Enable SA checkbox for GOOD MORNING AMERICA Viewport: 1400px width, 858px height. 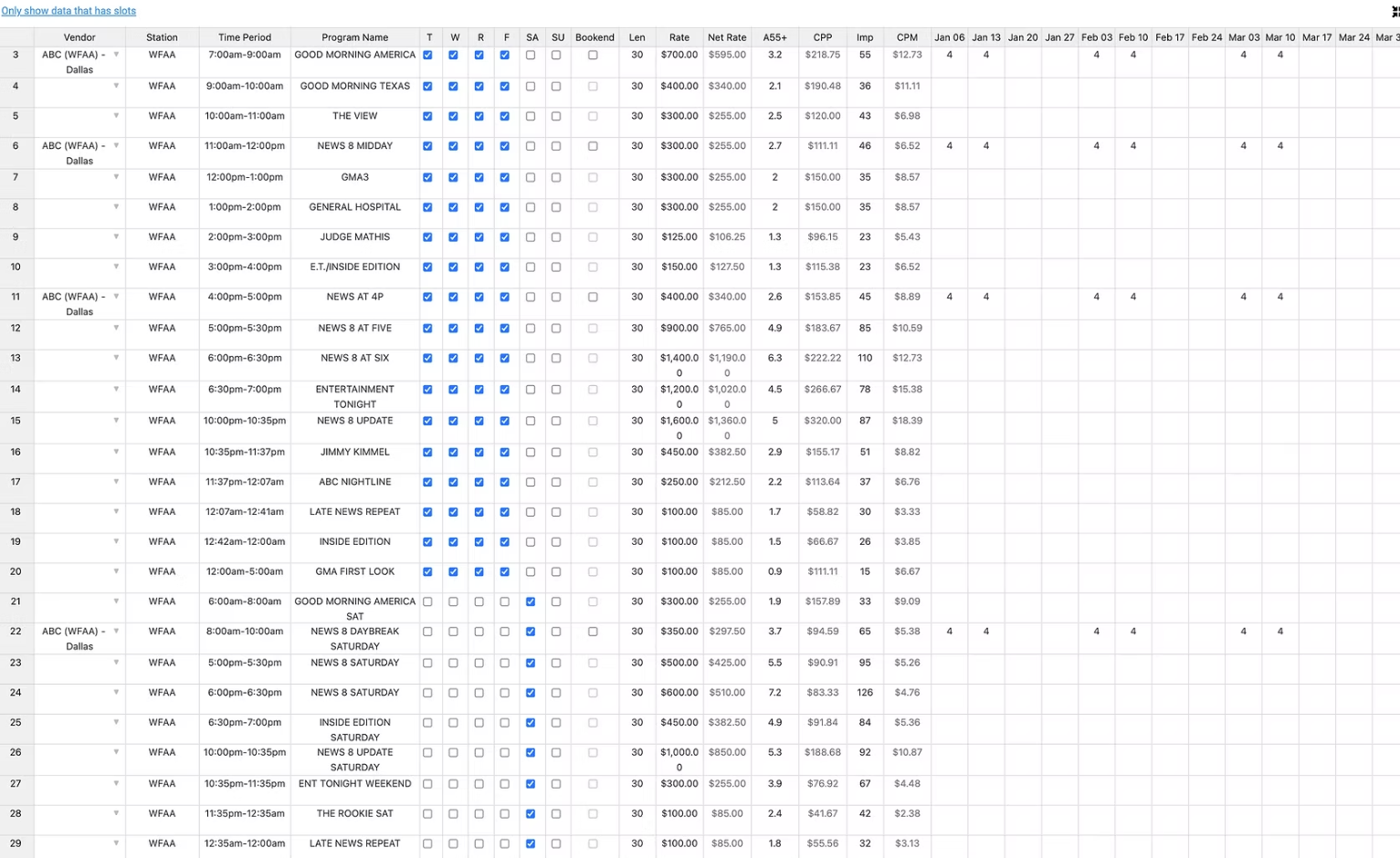pos(531,55)
